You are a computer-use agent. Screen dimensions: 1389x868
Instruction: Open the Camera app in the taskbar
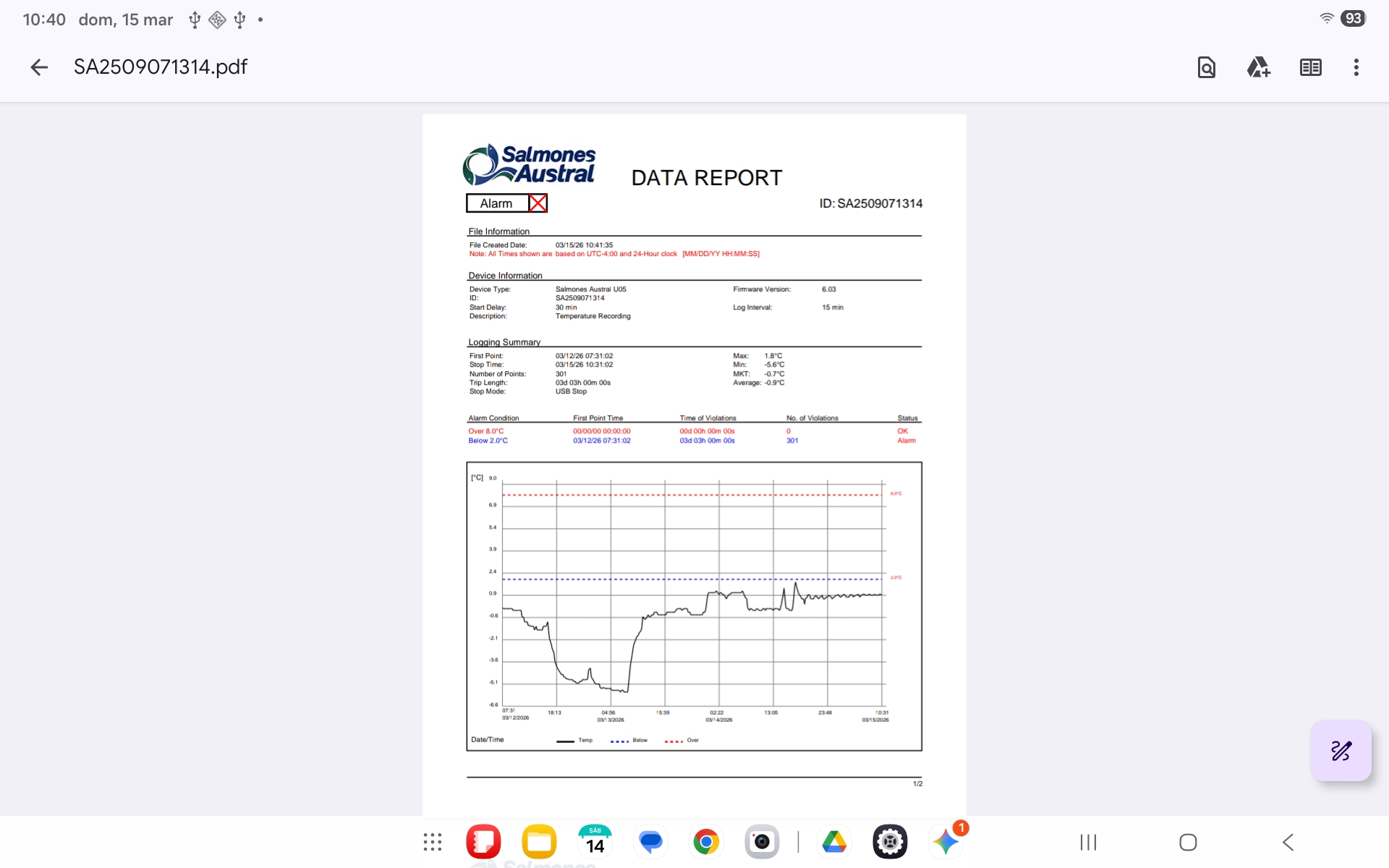[762, 842]
